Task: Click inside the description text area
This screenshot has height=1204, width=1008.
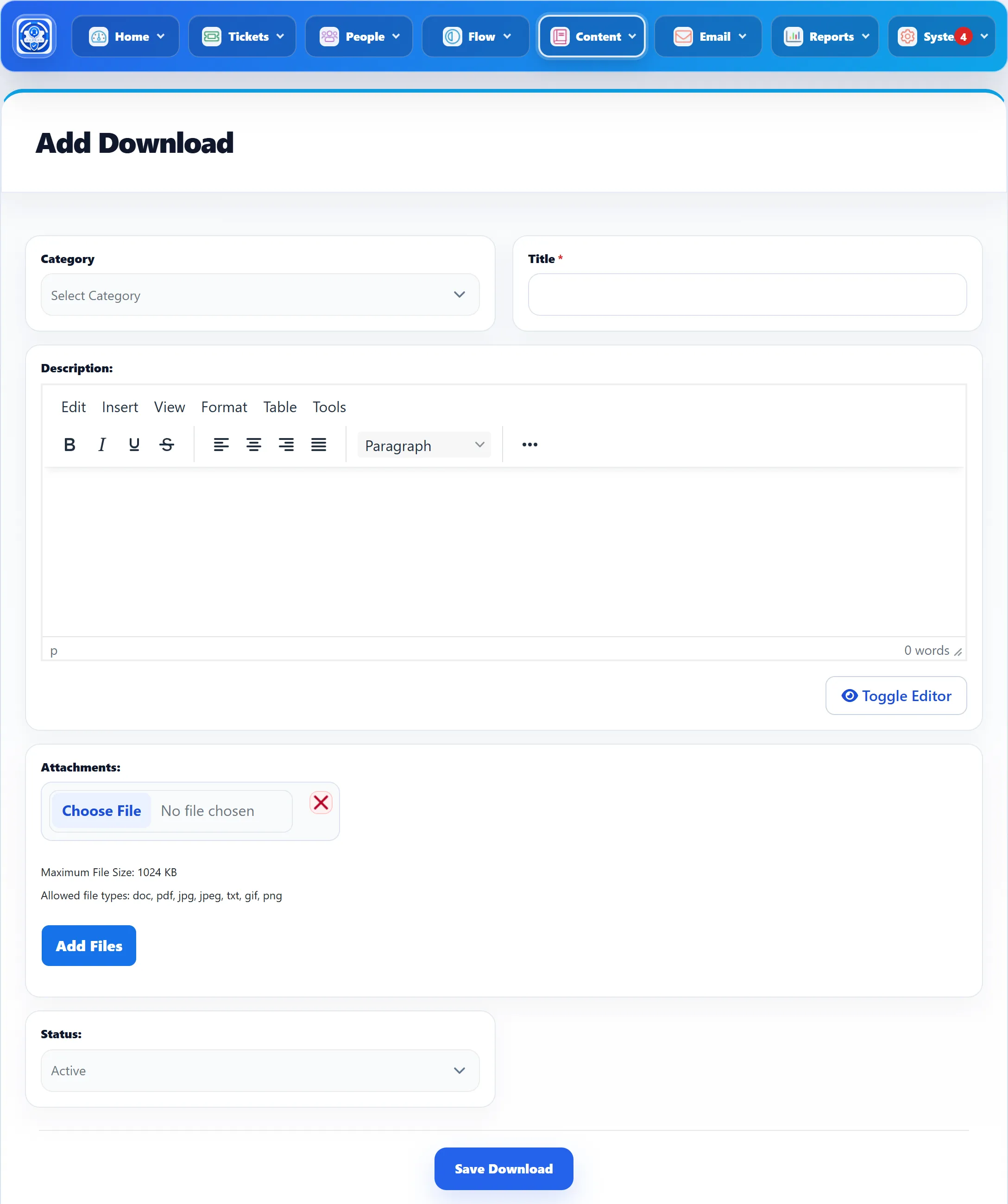Action: tap(504, 552)
